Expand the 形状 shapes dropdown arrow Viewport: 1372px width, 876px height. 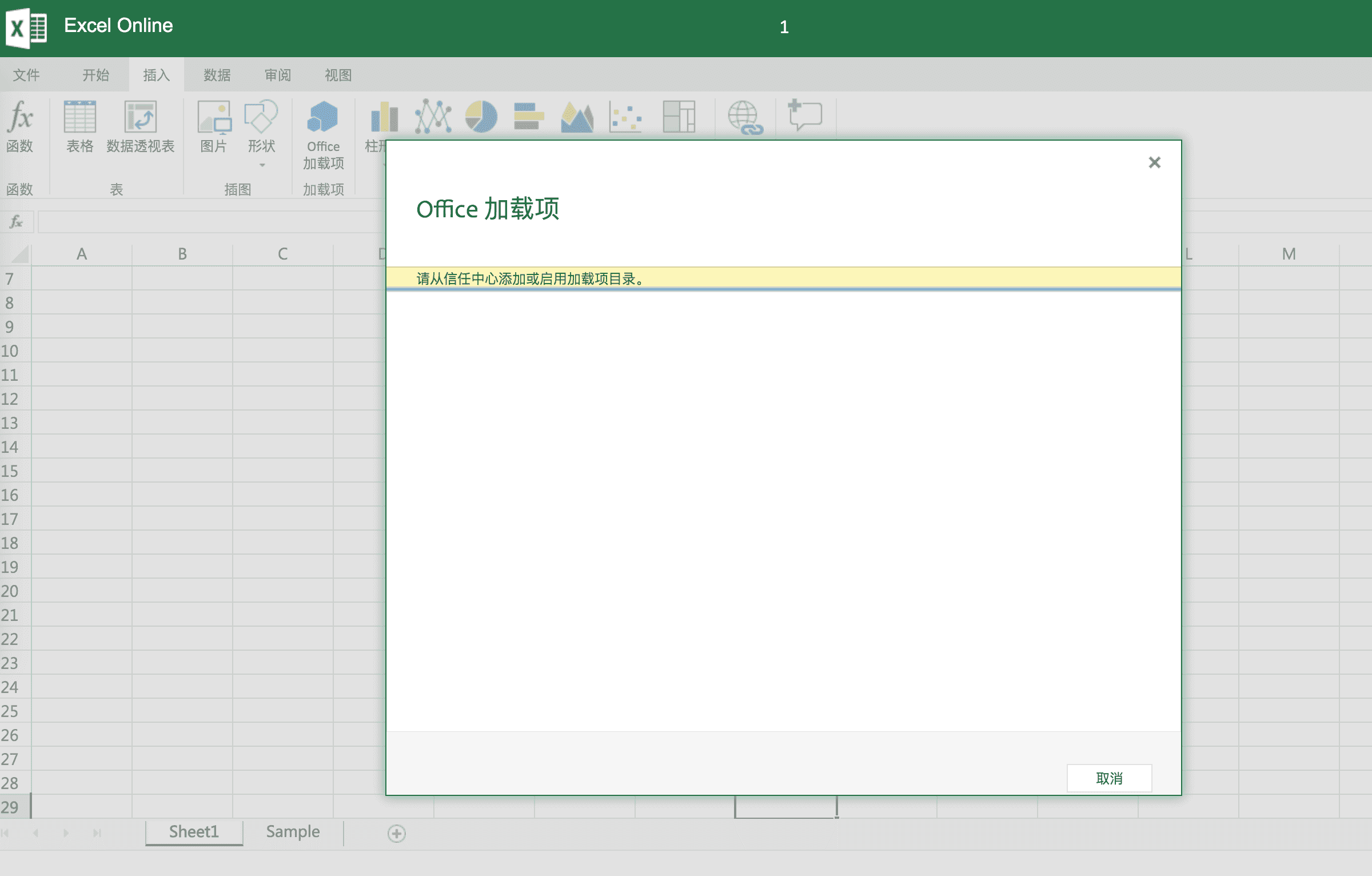[262, 165]
